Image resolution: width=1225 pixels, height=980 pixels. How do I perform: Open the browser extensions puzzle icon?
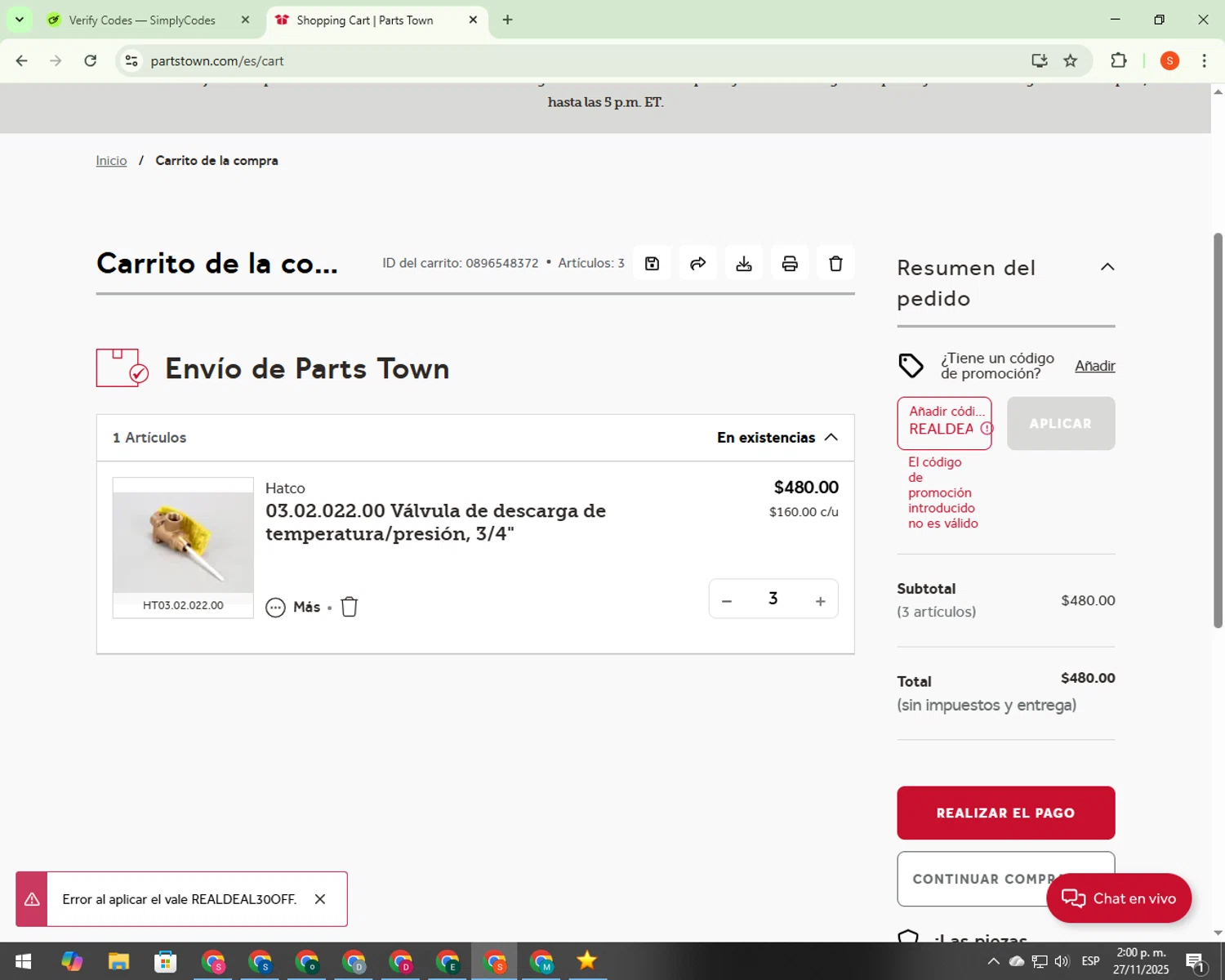coord(1118,60)
